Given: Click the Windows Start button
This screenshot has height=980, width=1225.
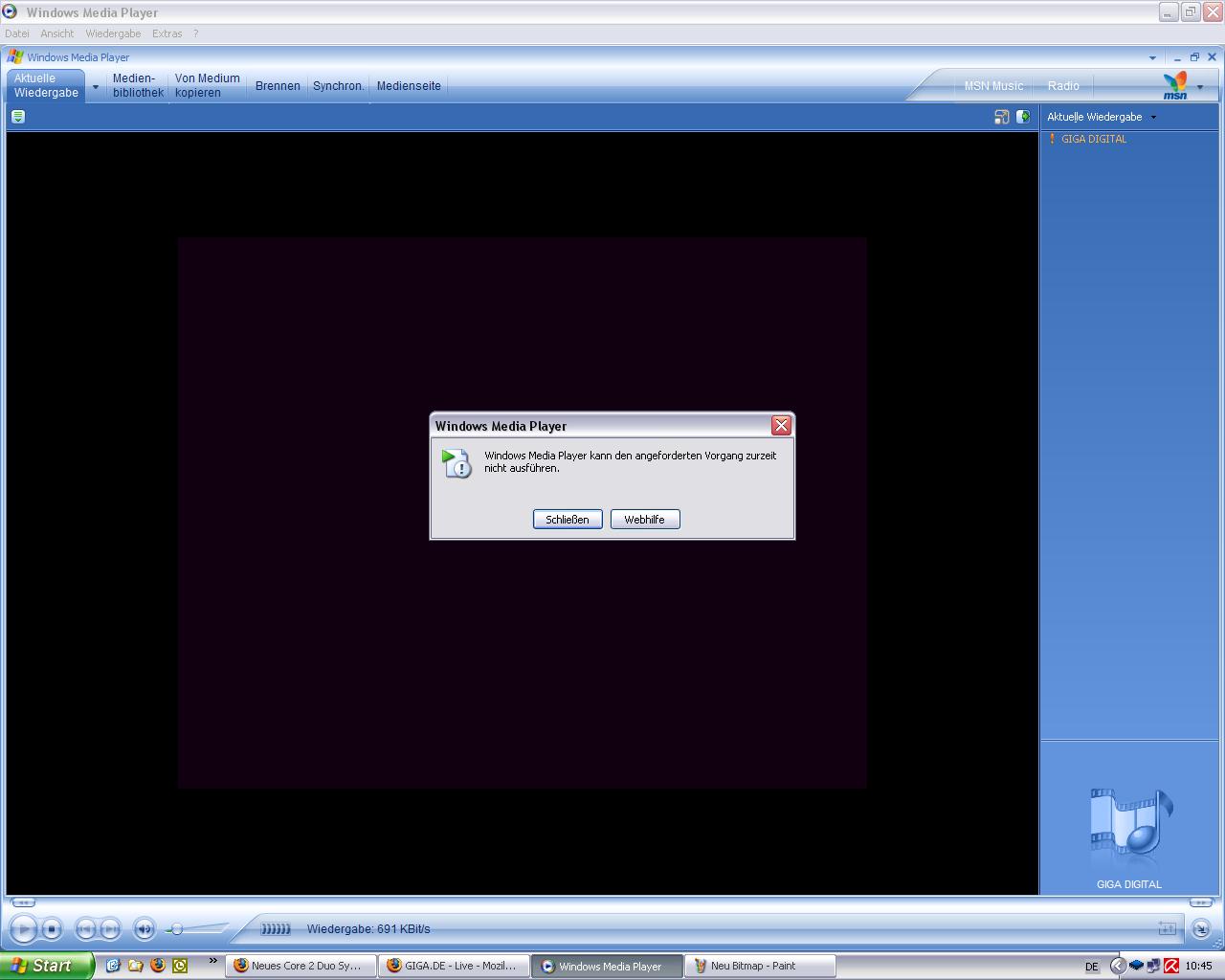Looking at the screenshot, I should point(45,966).
